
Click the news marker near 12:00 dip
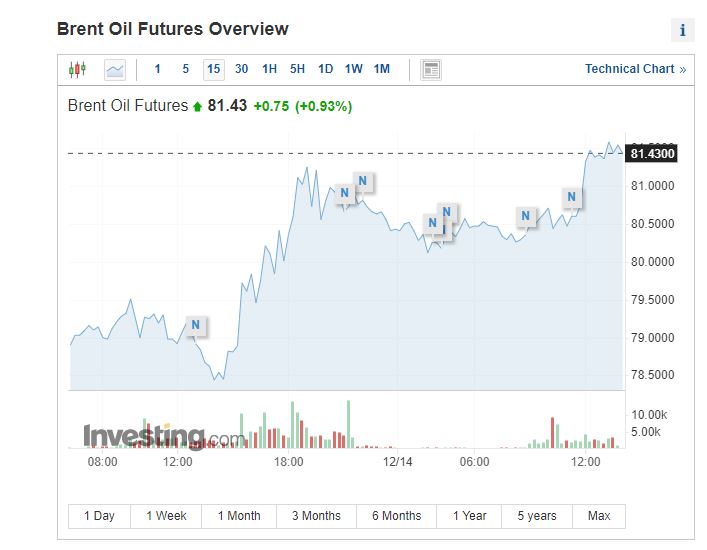pyautogui.click(x=195, y=325)
